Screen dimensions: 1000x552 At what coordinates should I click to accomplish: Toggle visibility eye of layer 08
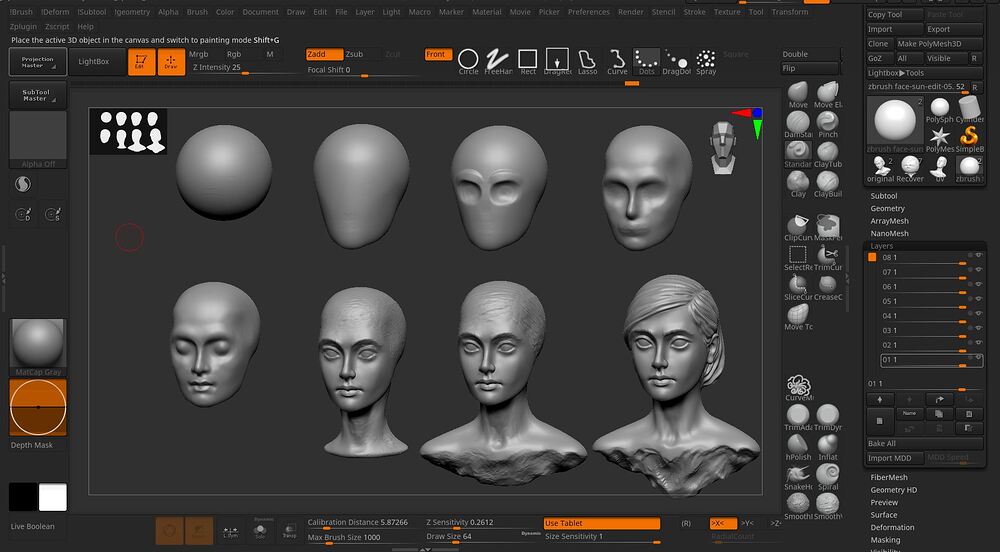(x=980, y=255)
